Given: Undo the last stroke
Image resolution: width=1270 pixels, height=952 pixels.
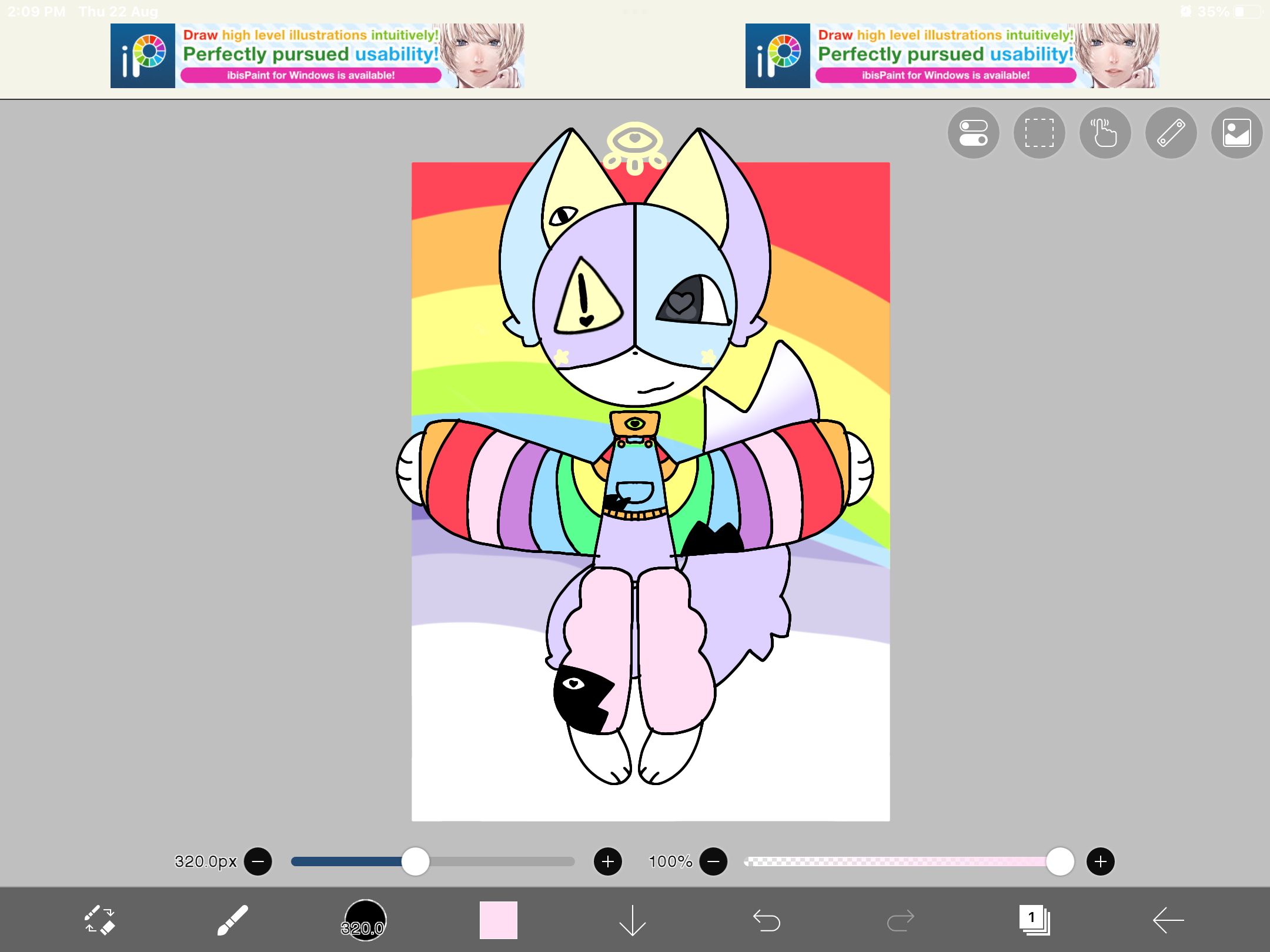Looking at the screenshot, I should click(767, 920).
